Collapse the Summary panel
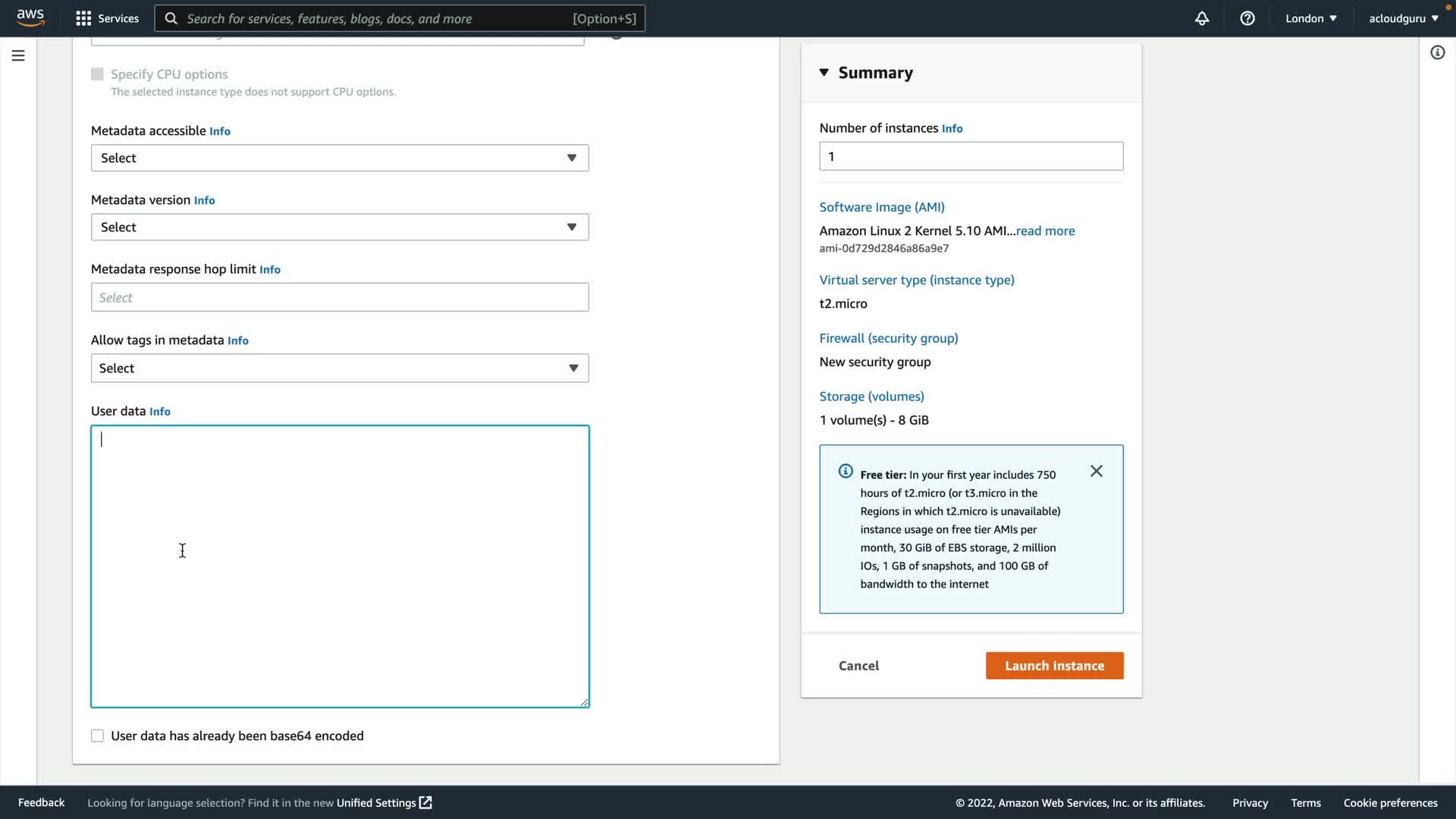The height and width of the screenshot is (819, 1456). [x=824, y=73]
